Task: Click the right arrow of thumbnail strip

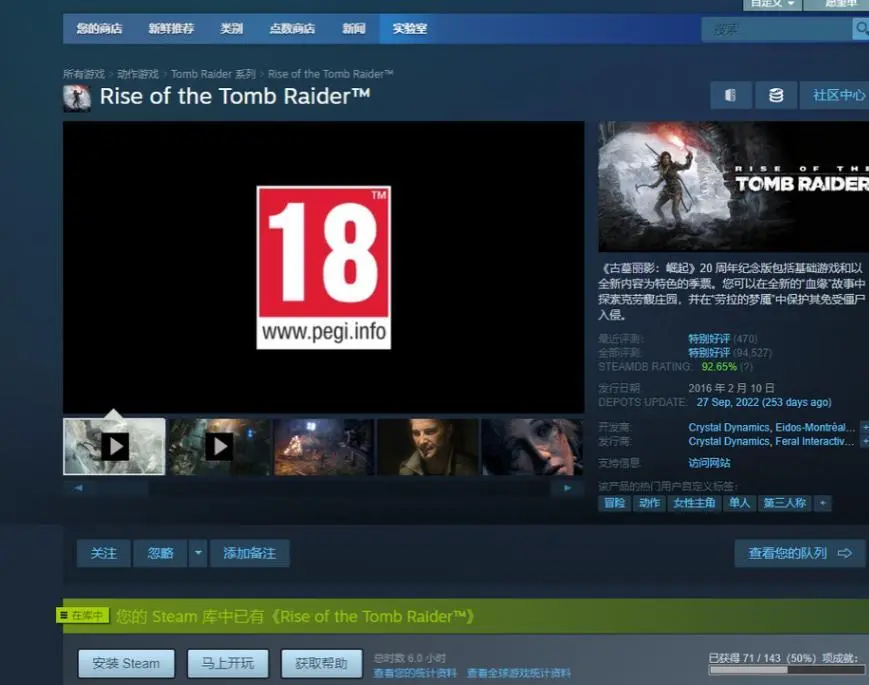Action: coord(568,488)
